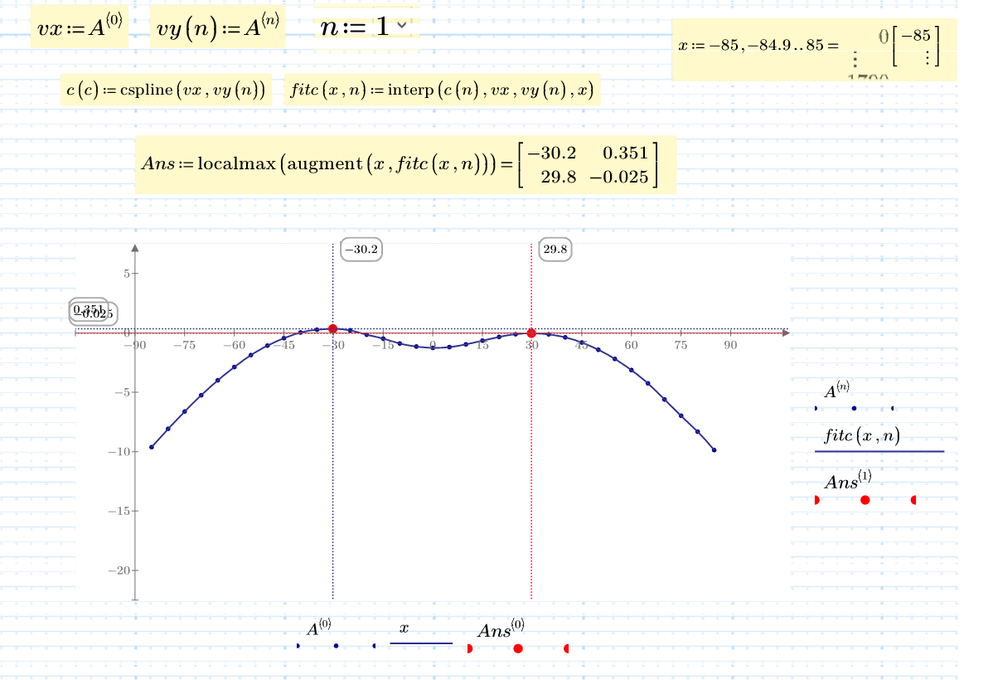Viewport: 998px width, 680px height.
Task: Click the blue line trace sample under fitc(x,n)
Action: point(880,451)
